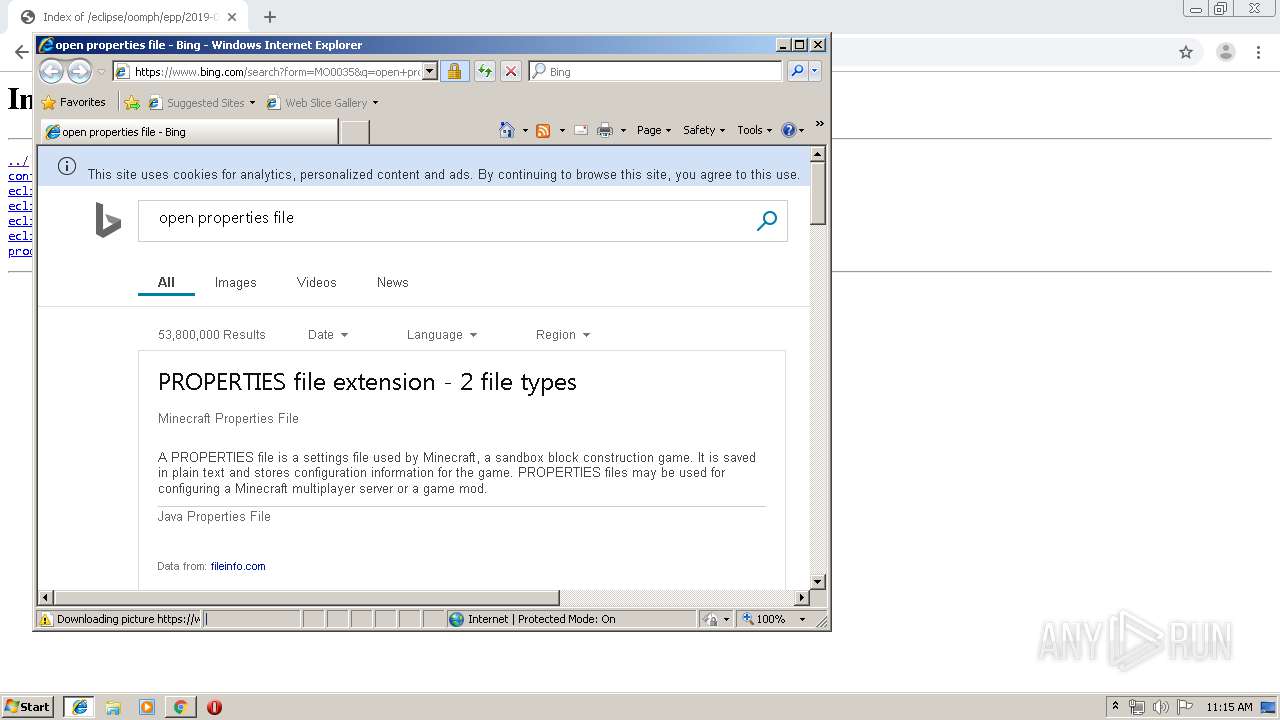Click the status bar privacy lock icon

point(710,619)
